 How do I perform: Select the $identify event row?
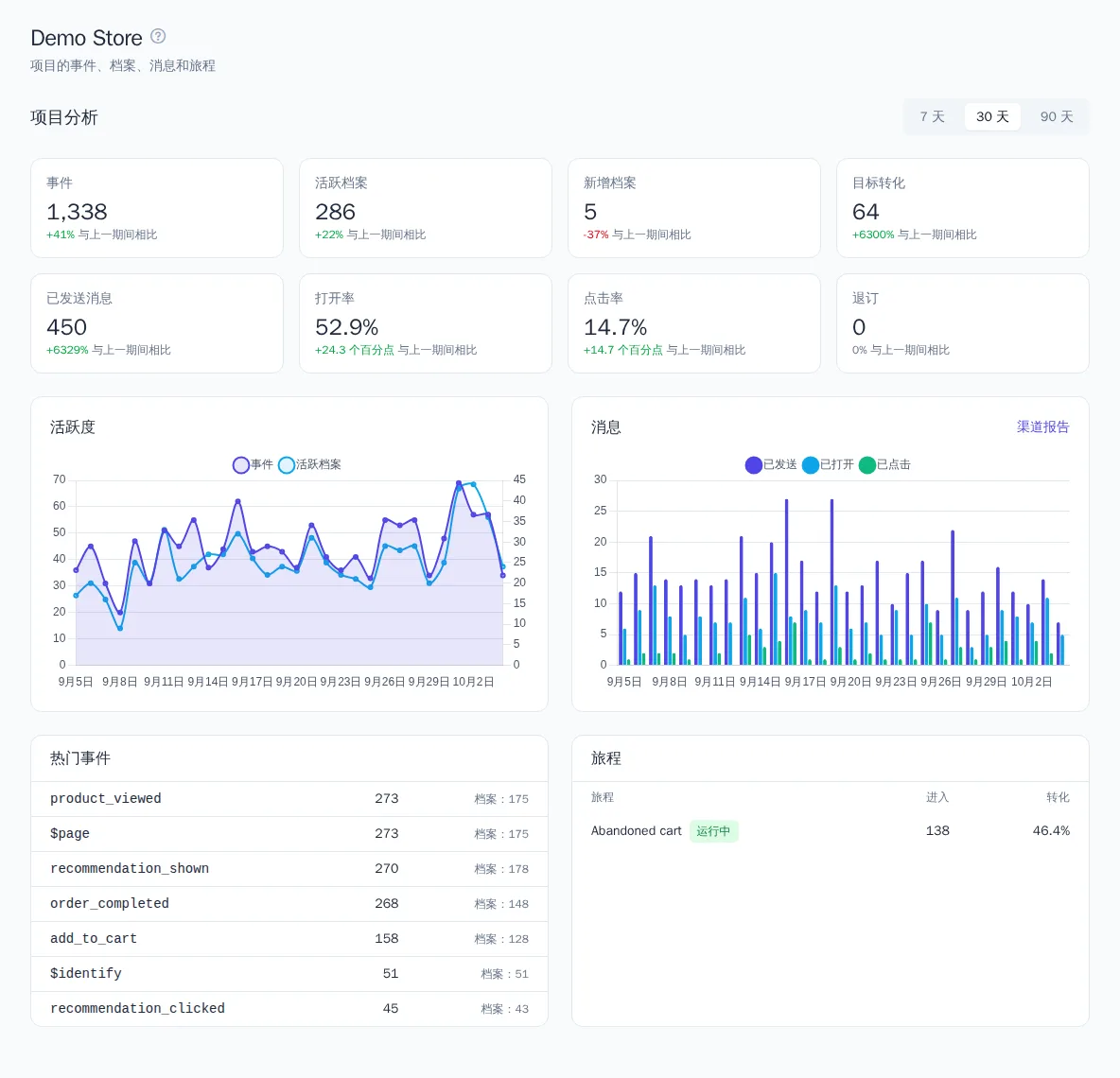[289, 974]
